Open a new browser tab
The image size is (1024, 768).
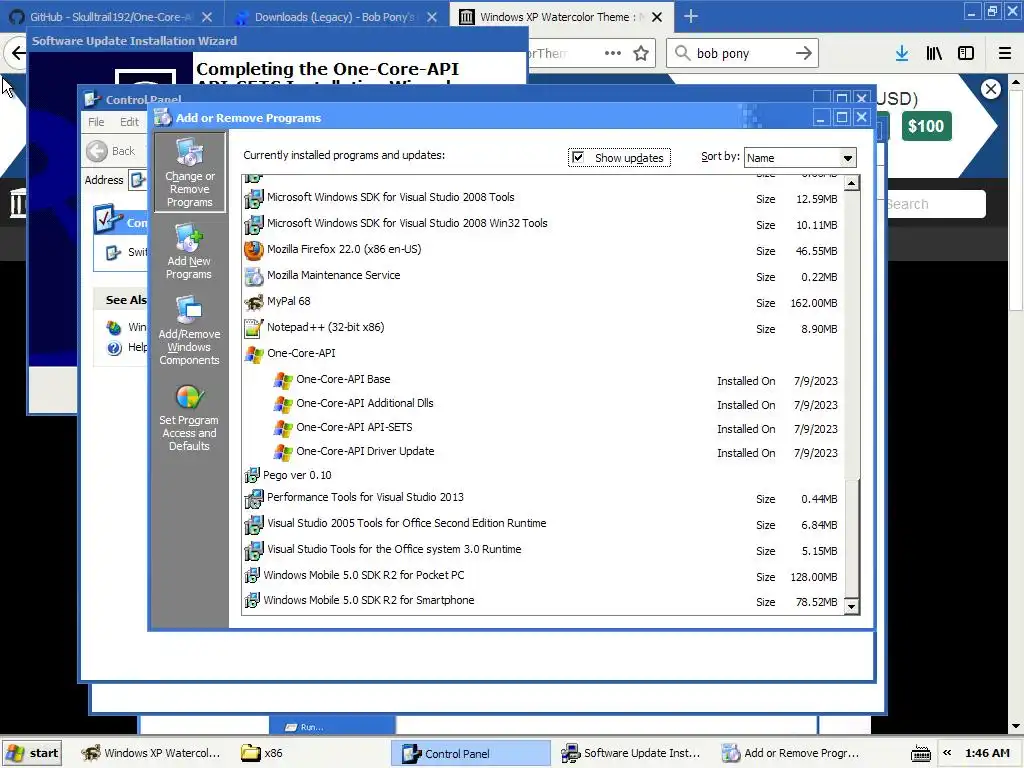click(690, 16)
